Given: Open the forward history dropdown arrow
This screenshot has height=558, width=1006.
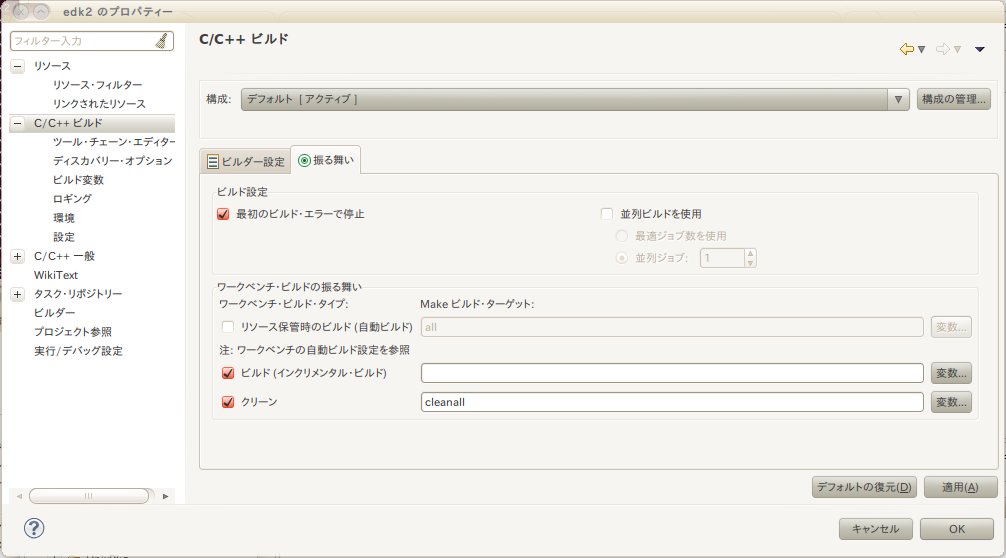Looking at the screenshot, I should coord(957,49).
